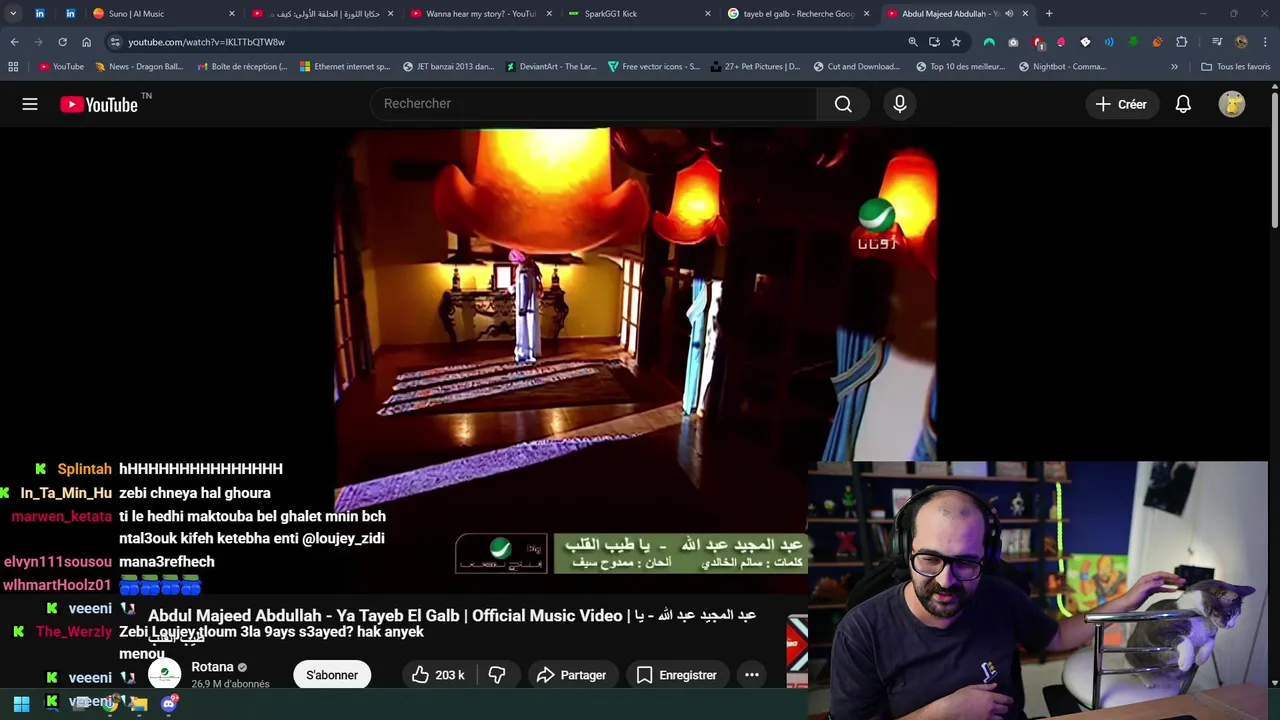1280x720 pixels.
Task: Open the tab search dropdown arrow
Action: click(x=13, y=13)
